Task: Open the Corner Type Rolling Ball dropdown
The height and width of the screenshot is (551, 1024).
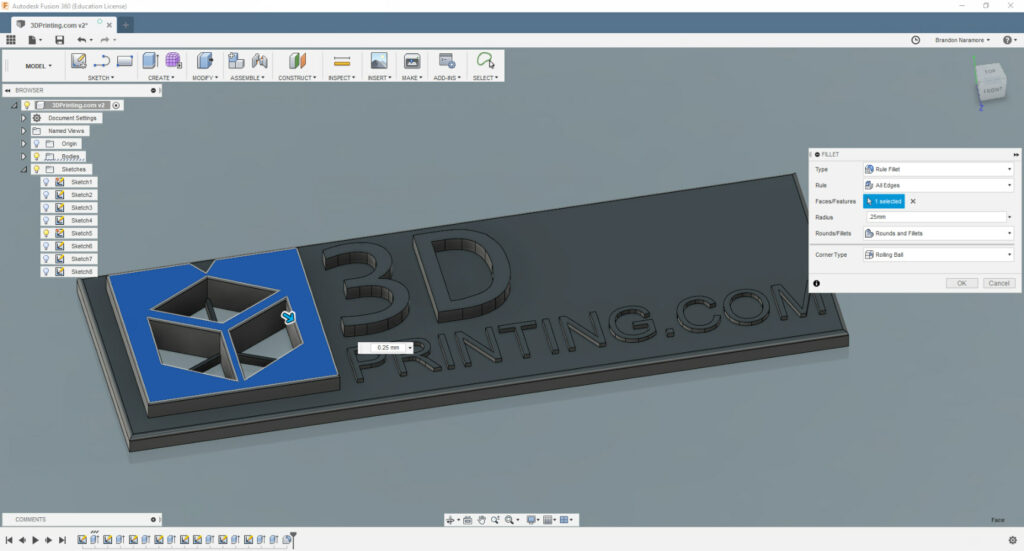Action: coord(938,255)
